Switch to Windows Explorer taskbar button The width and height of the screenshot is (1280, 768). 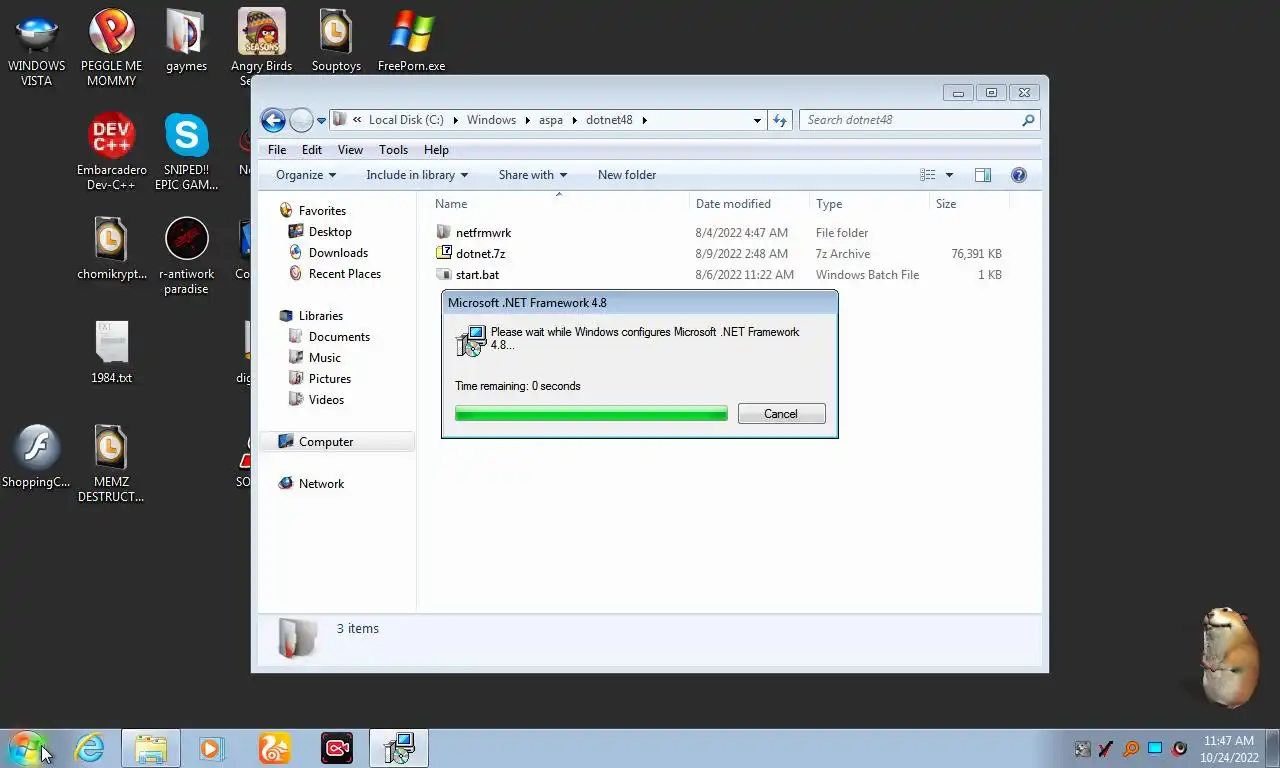(151, 748)
